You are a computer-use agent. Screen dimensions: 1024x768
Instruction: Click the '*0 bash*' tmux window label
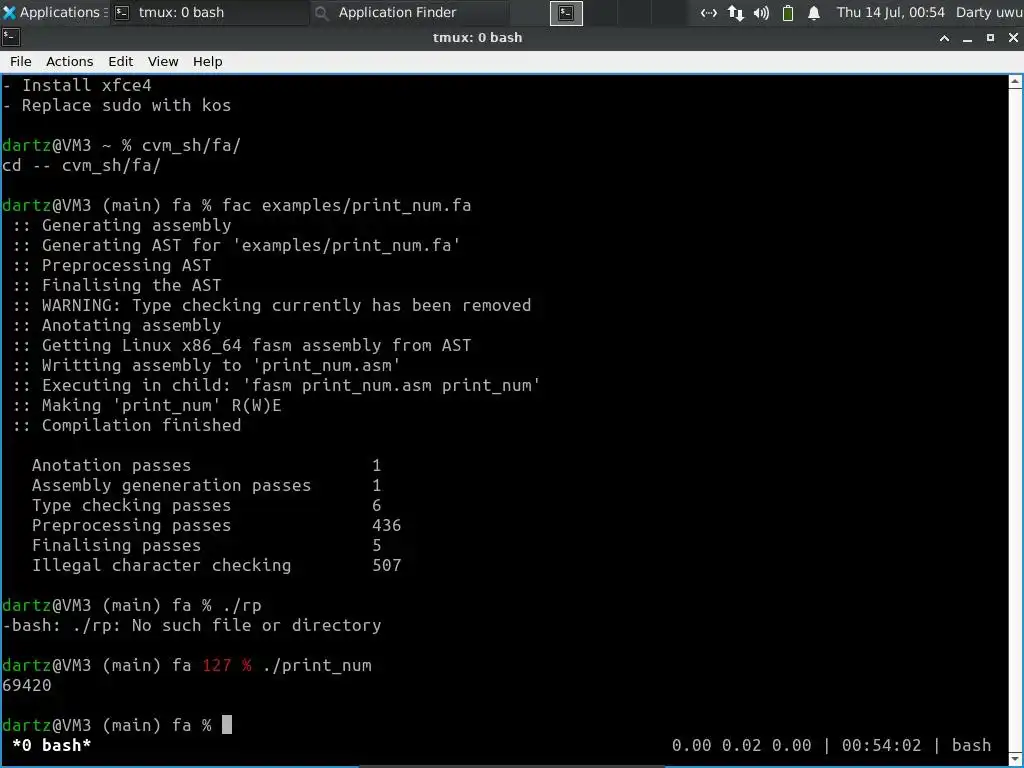point(52,745)
